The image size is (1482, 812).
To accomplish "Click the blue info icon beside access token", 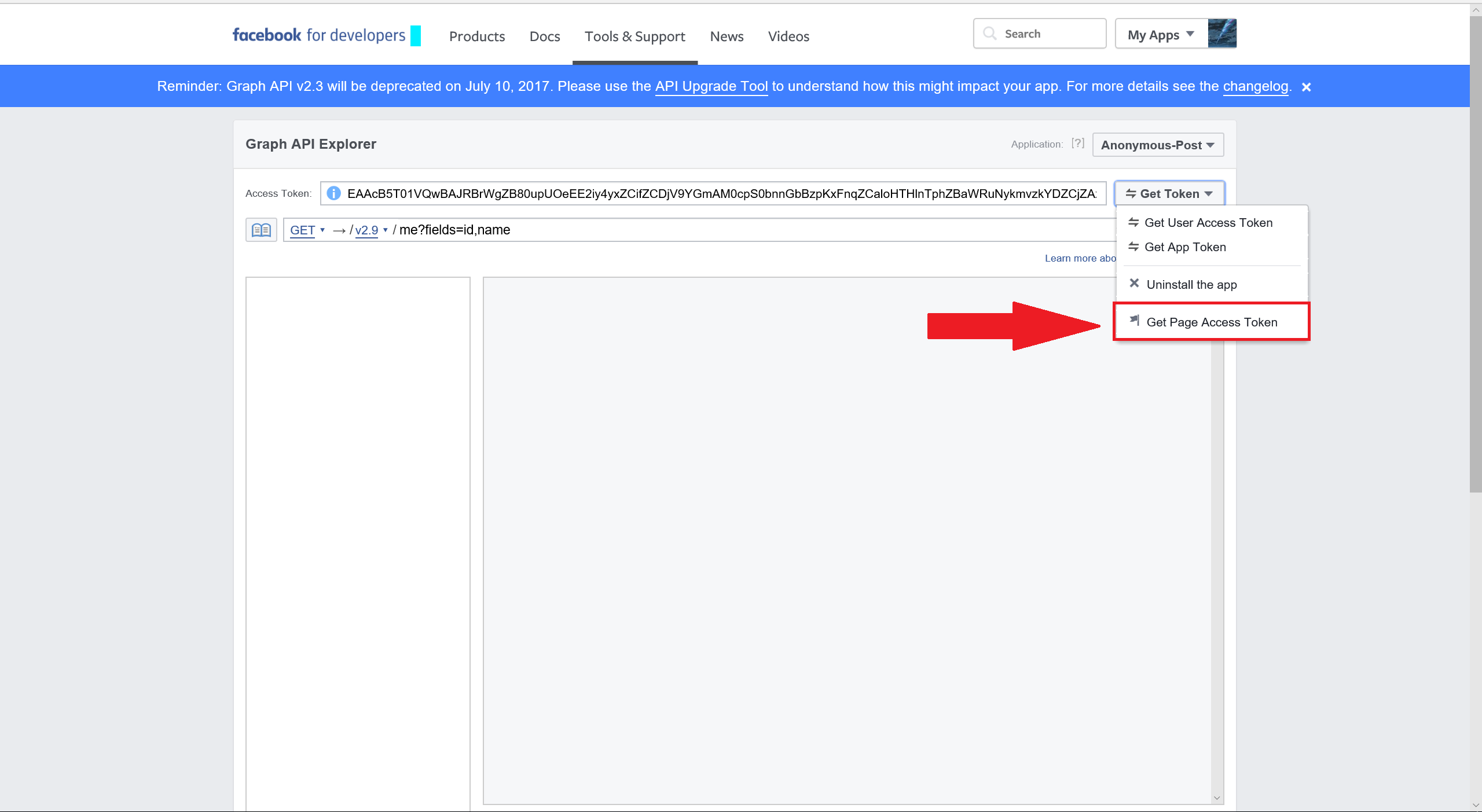I will (333, 193).
